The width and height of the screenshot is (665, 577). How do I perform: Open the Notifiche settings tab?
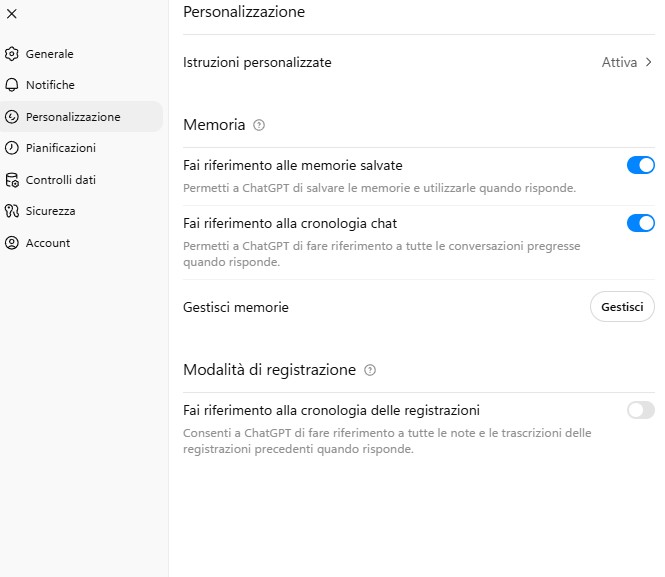(x=50, y=85)
